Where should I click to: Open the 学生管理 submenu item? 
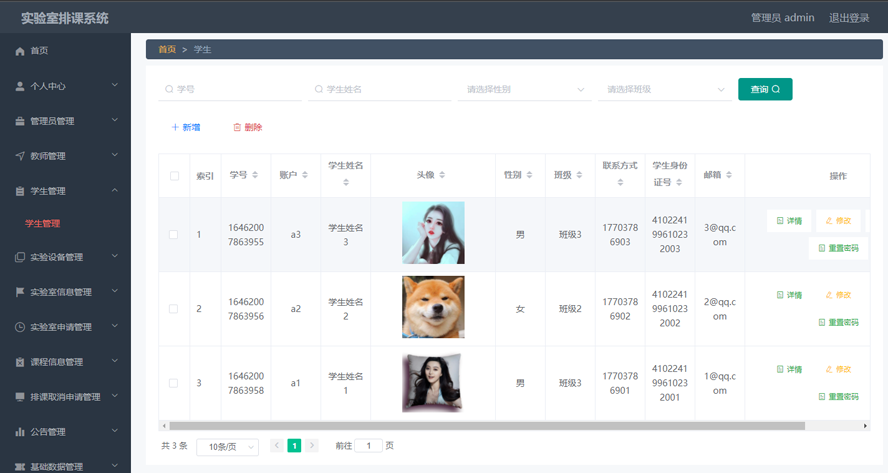tap(43, 224)
